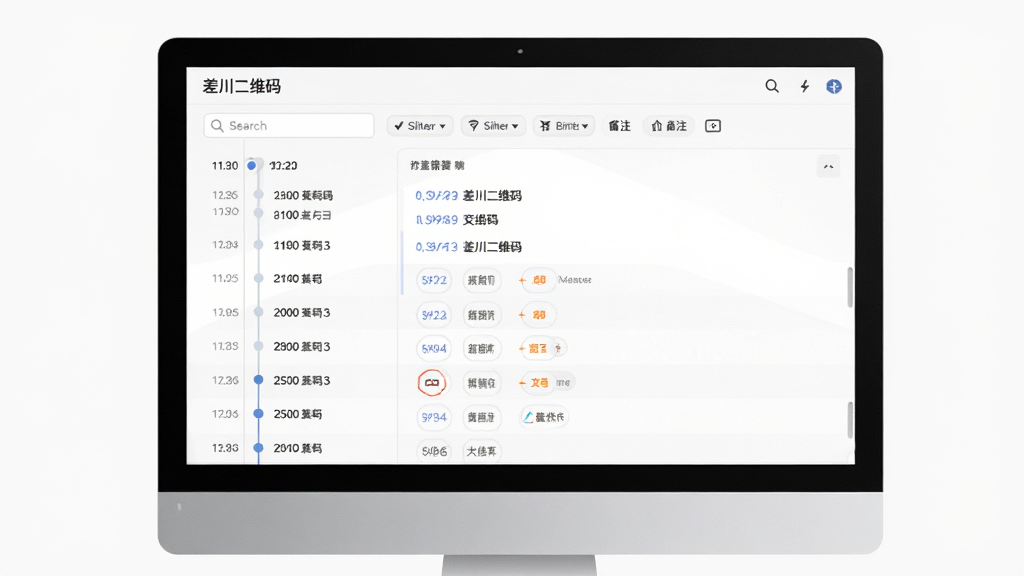Click the lightning bolt icon in the header
Viewport: 1024px width, 576px height.
(x=805, y=86)
